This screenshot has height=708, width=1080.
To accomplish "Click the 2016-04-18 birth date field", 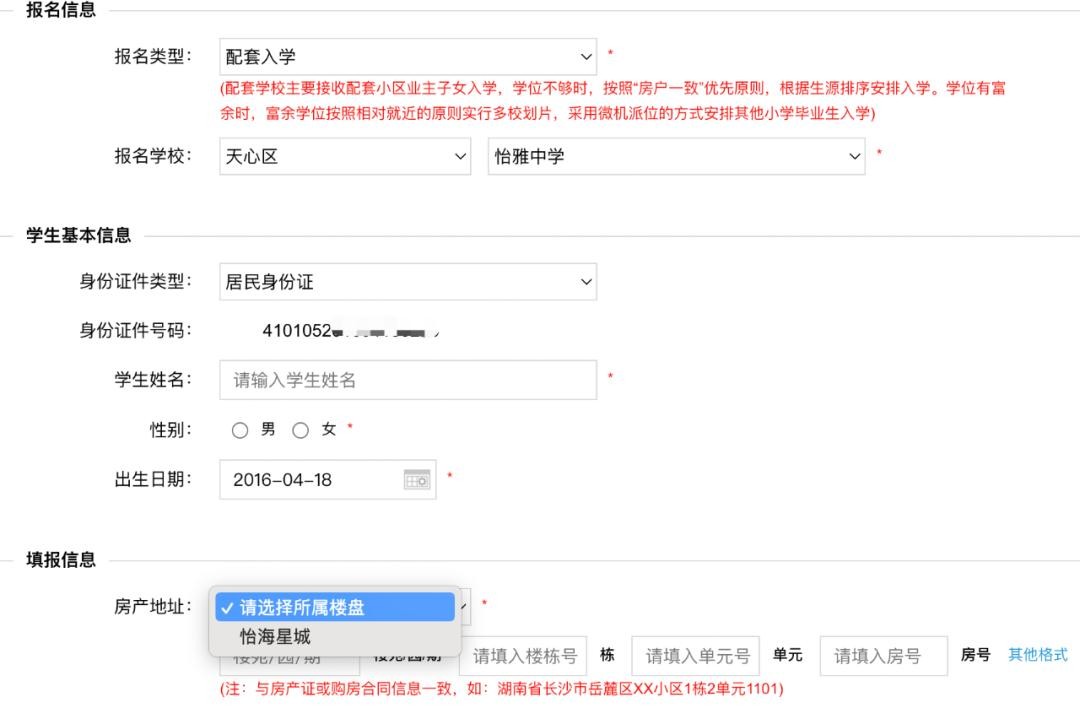I will (x=310, y=480).
